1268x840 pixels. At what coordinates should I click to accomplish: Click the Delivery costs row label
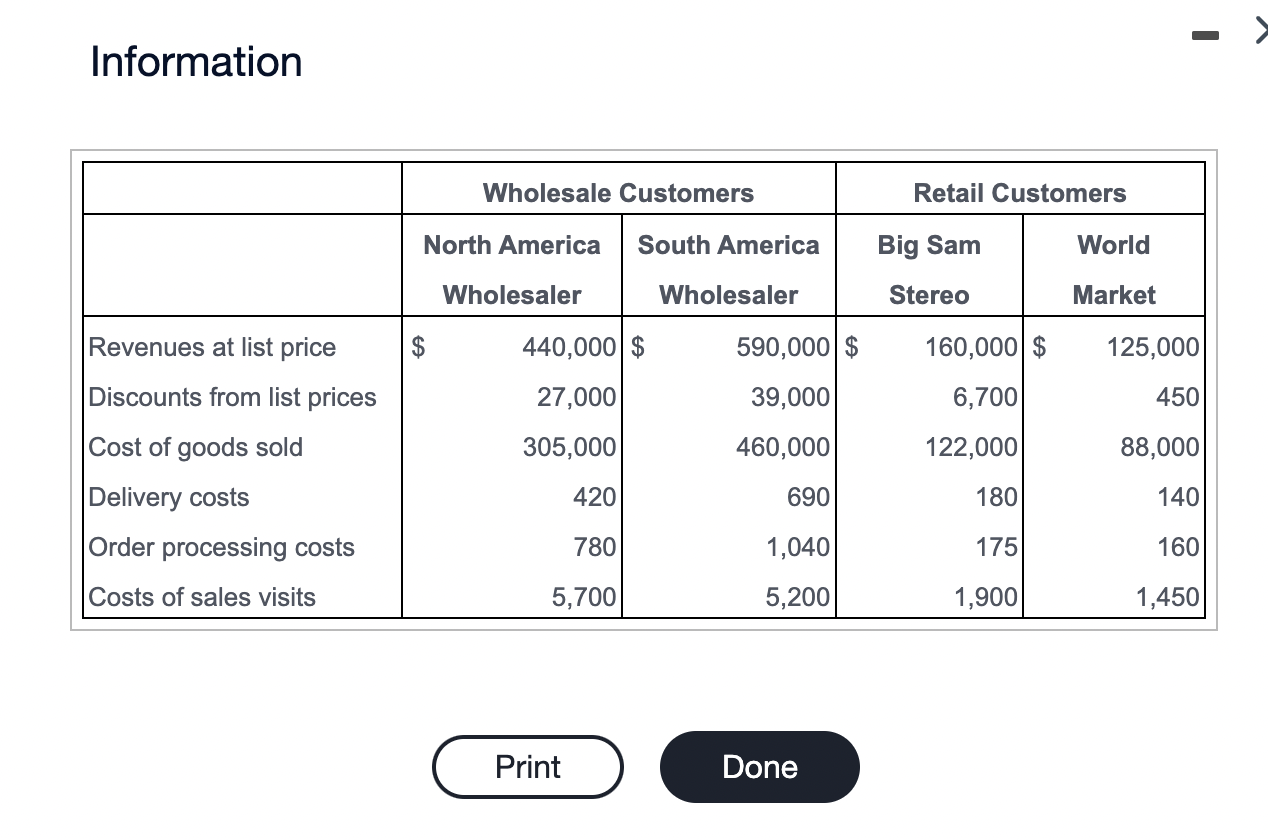(x=167, y=497)
